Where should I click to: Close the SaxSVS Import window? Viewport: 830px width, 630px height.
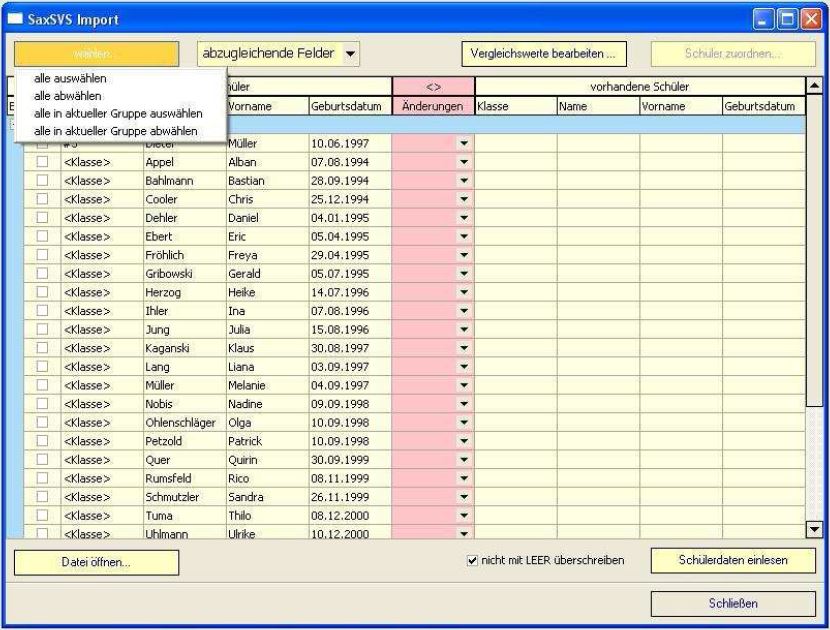pos(810,20)
